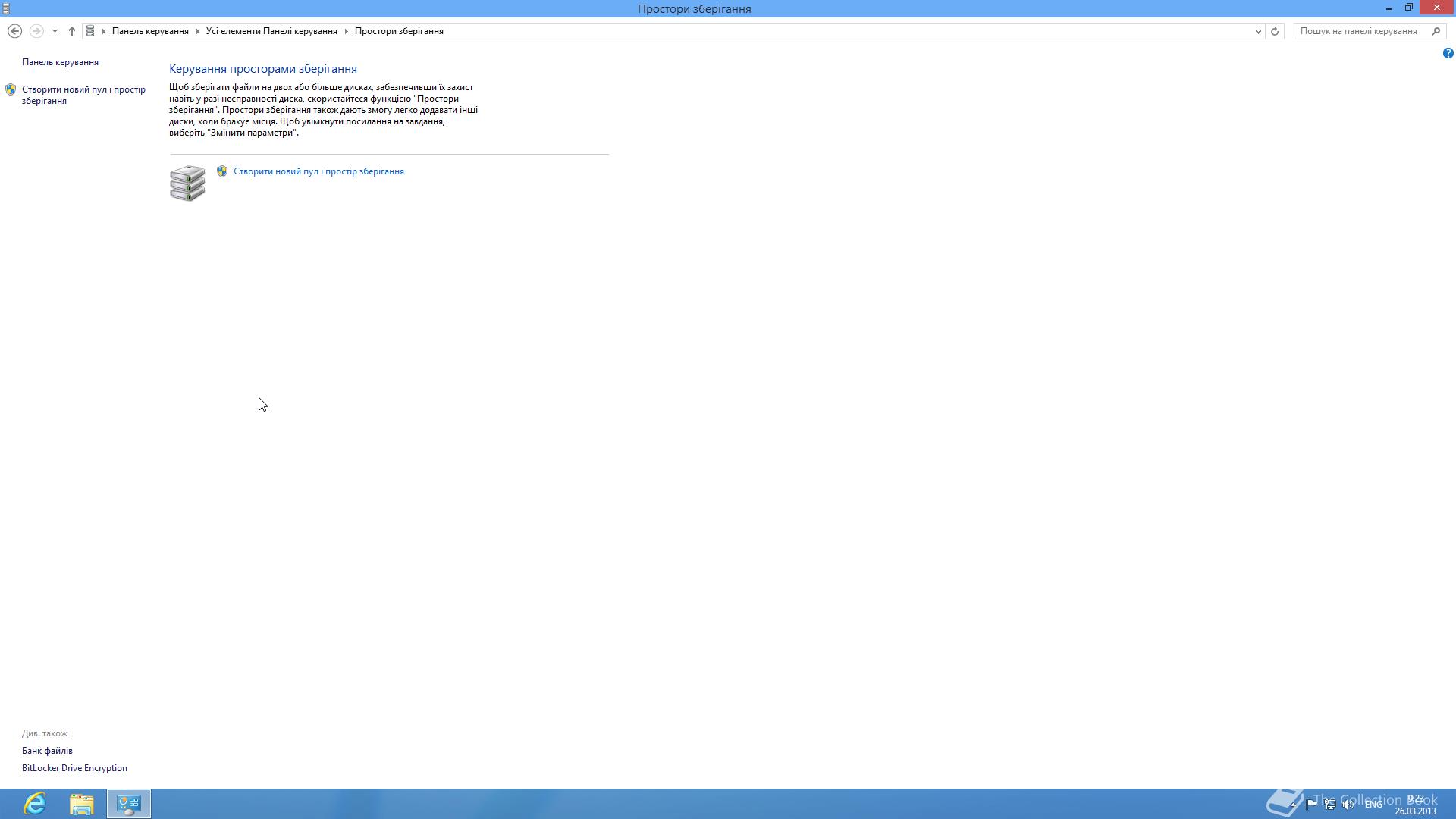Select 'Простори зберігання' breadcrumb segment
Viewport: 1456px width, 819px height.
click(399, 31)
